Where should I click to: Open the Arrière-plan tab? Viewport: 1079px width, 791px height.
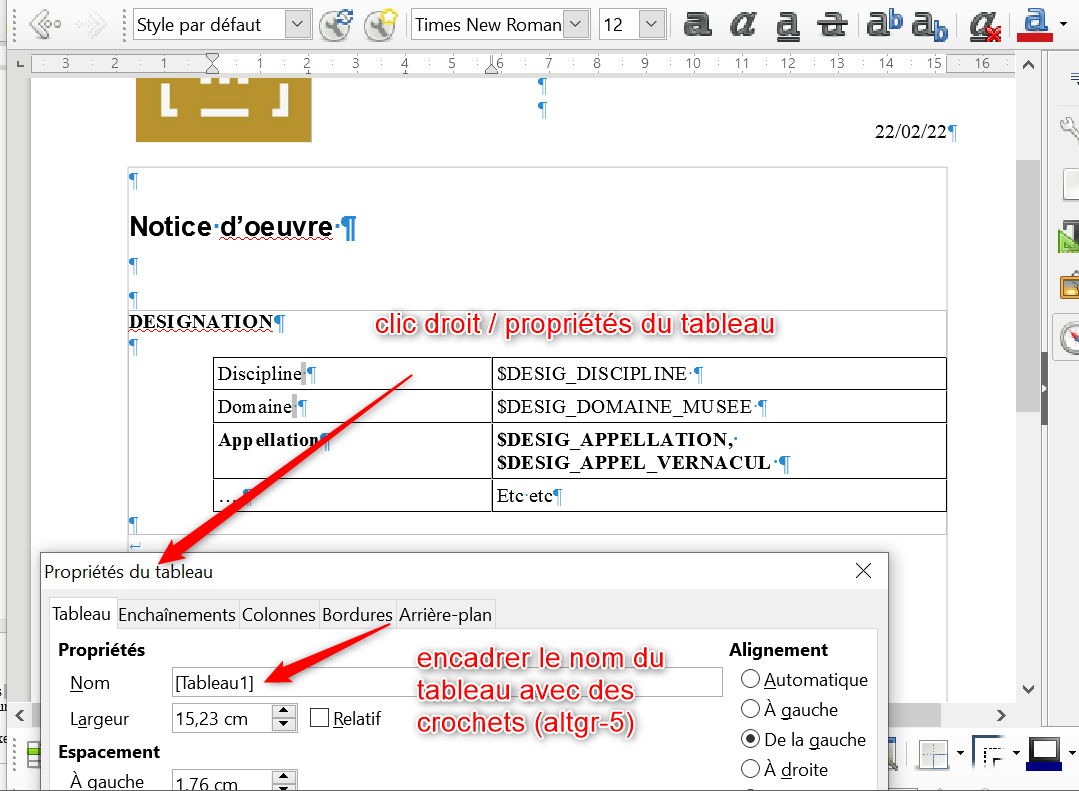tap(445, 615)
